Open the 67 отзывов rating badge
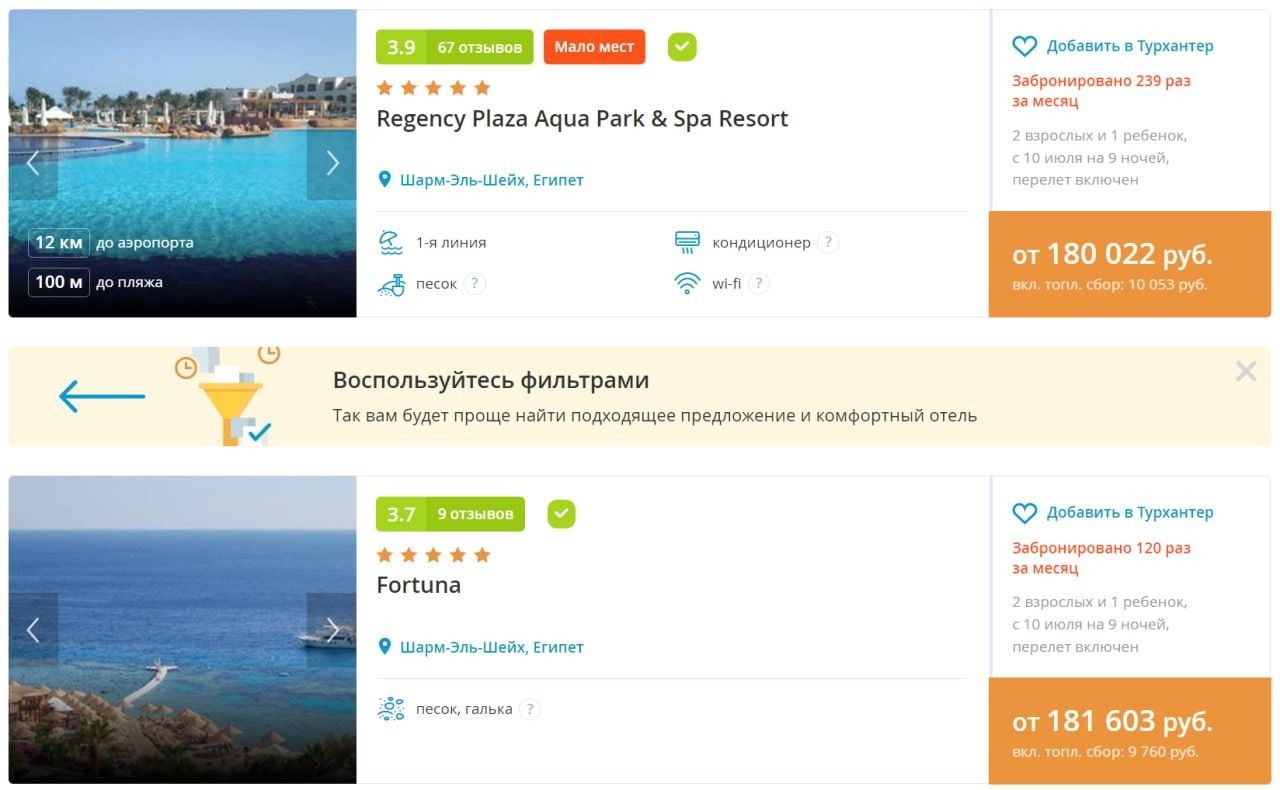 tap(454, 47)
